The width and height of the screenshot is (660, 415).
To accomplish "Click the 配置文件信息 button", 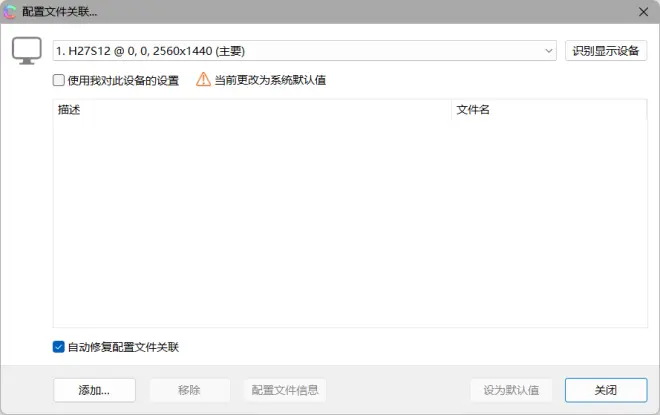I will click(x=285, y=390).
